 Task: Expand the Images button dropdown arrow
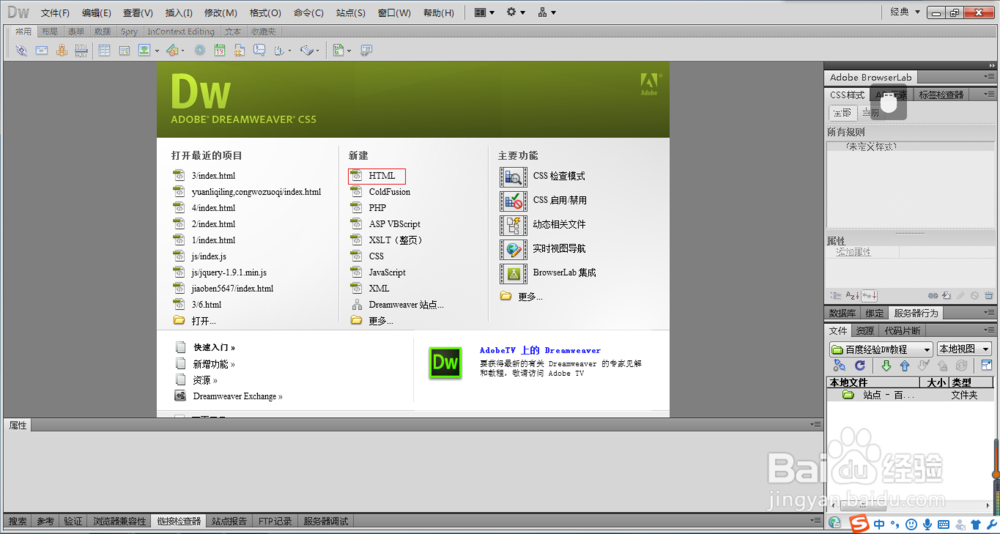[157, 50]
